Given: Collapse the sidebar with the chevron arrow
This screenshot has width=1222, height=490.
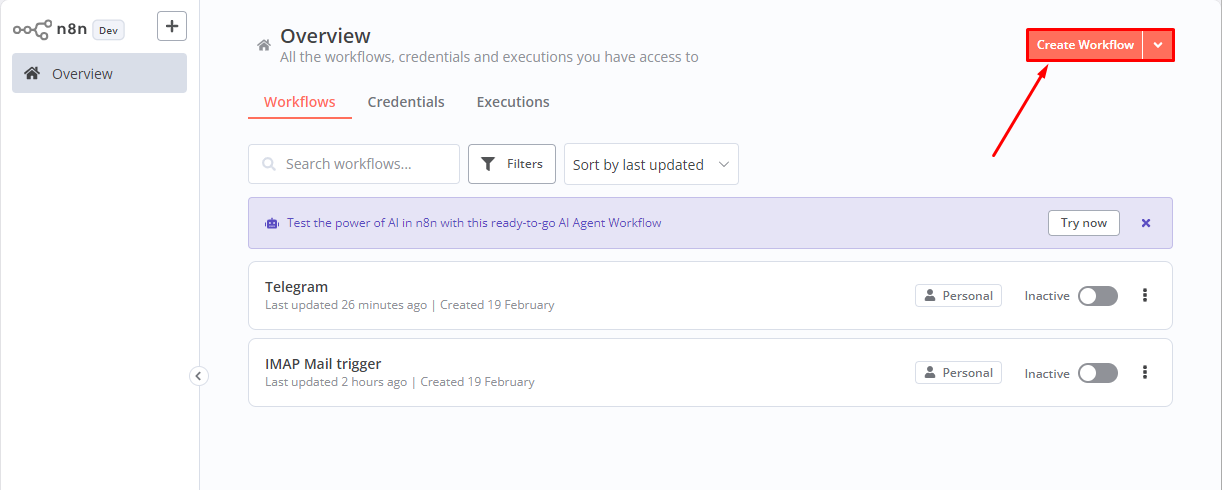Looking at the screenshot, I should 198,376.
